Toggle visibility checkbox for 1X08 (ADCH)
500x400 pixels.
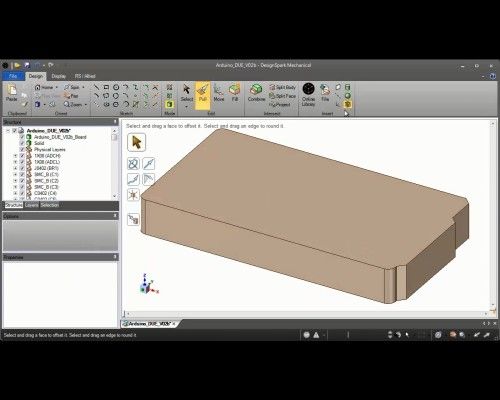coord(22,156)
